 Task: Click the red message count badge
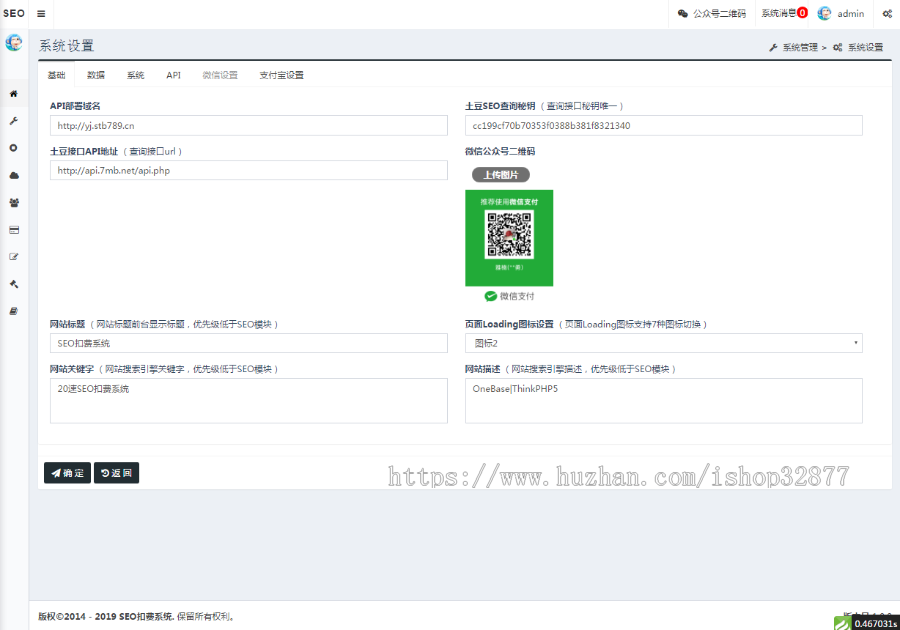click(802, 13)
